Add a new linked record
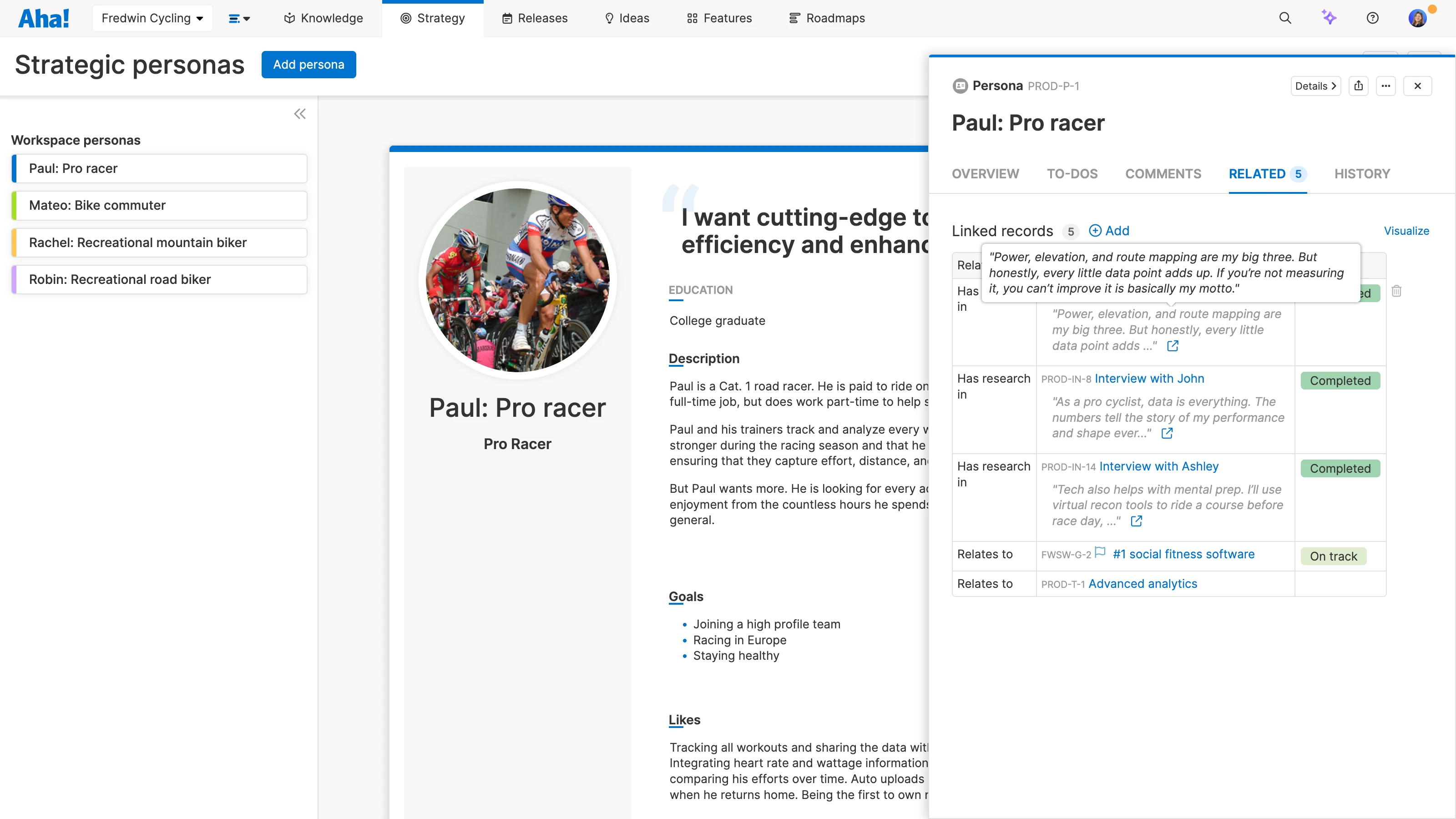The width and height of the screenshot is (1456, 819). coord(1109,231)
